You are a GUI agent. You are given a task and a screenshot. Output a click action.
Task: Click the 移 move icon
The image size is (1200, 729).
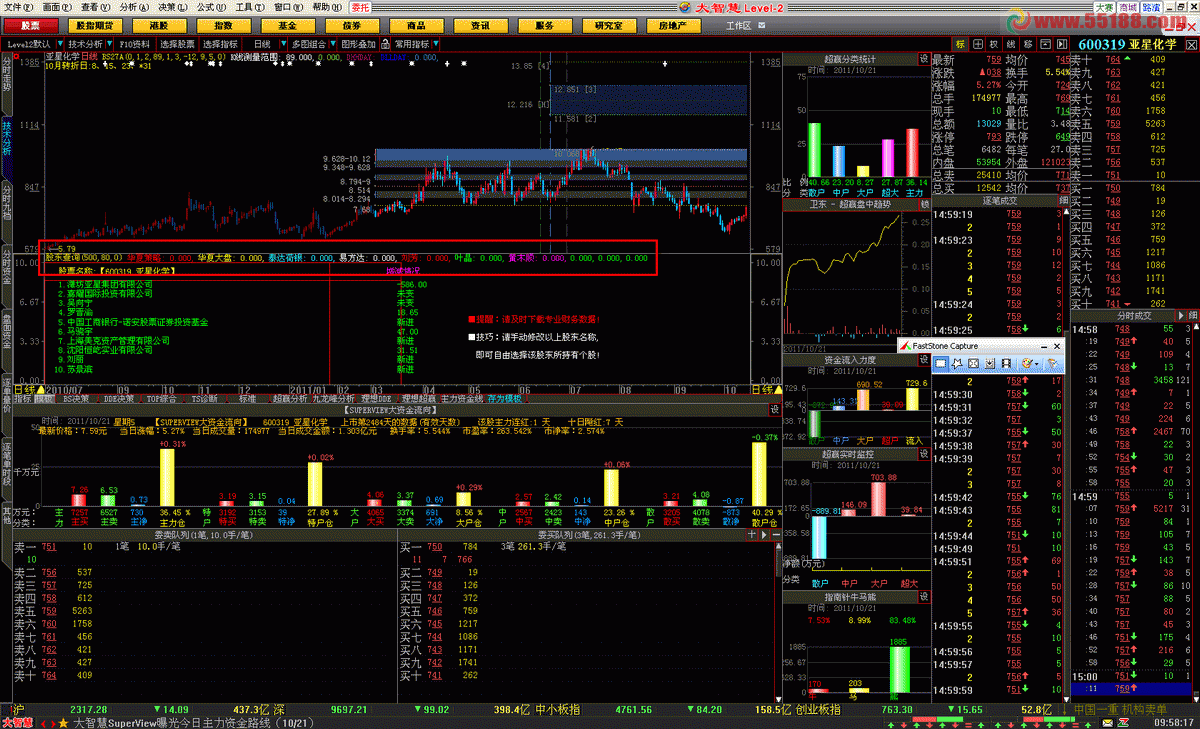click(x=1028, y=44)
